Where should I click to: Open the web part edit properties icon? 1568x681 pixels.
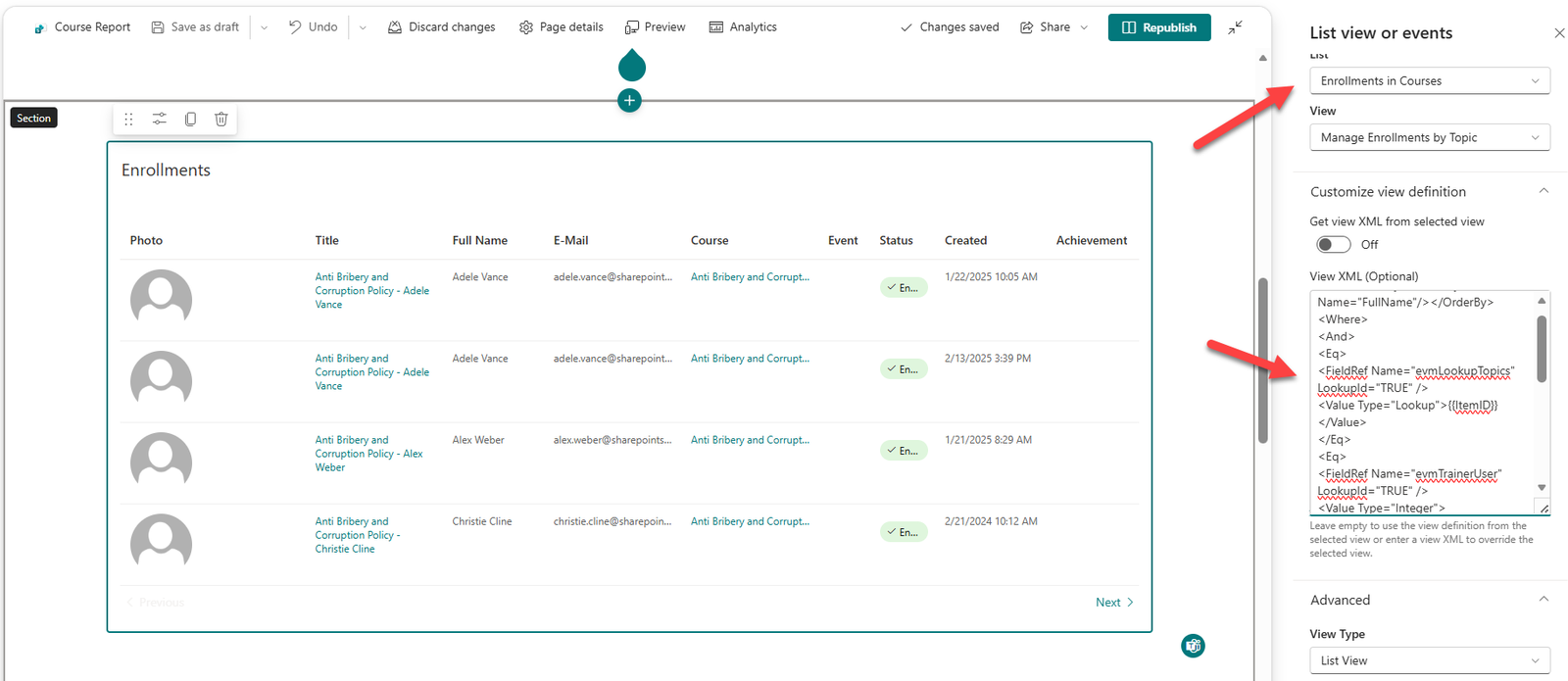tap(159, 119)
